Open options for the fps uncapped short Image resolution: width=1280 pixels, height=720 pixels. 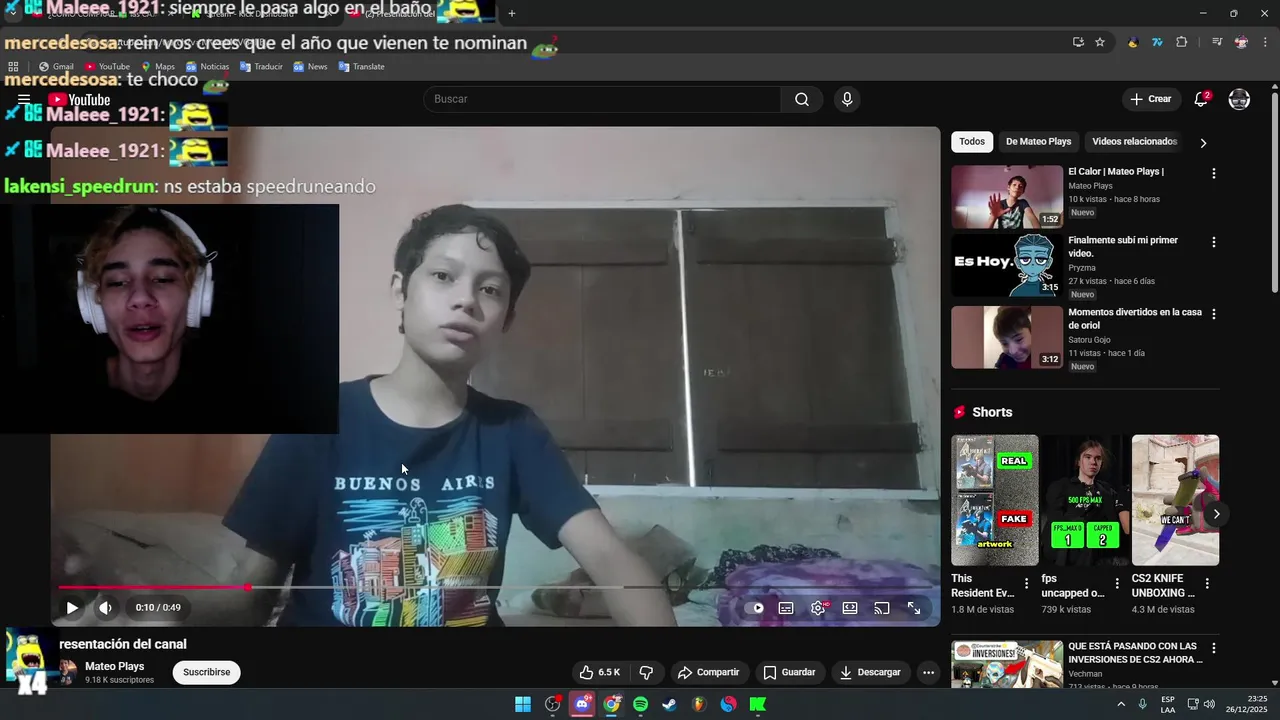[1116, 583]
